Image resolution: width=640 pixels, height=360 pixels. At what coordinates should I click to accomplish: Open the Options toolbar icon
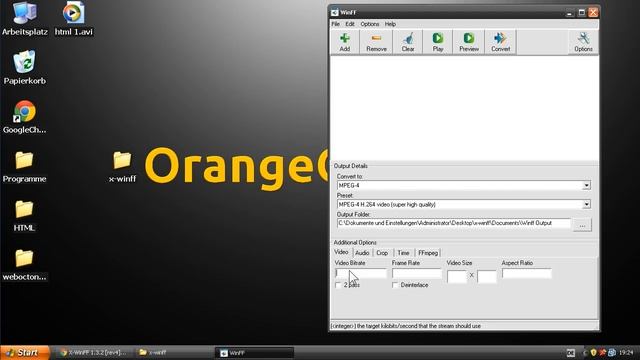pyautogui.click(x=583, y=42)
